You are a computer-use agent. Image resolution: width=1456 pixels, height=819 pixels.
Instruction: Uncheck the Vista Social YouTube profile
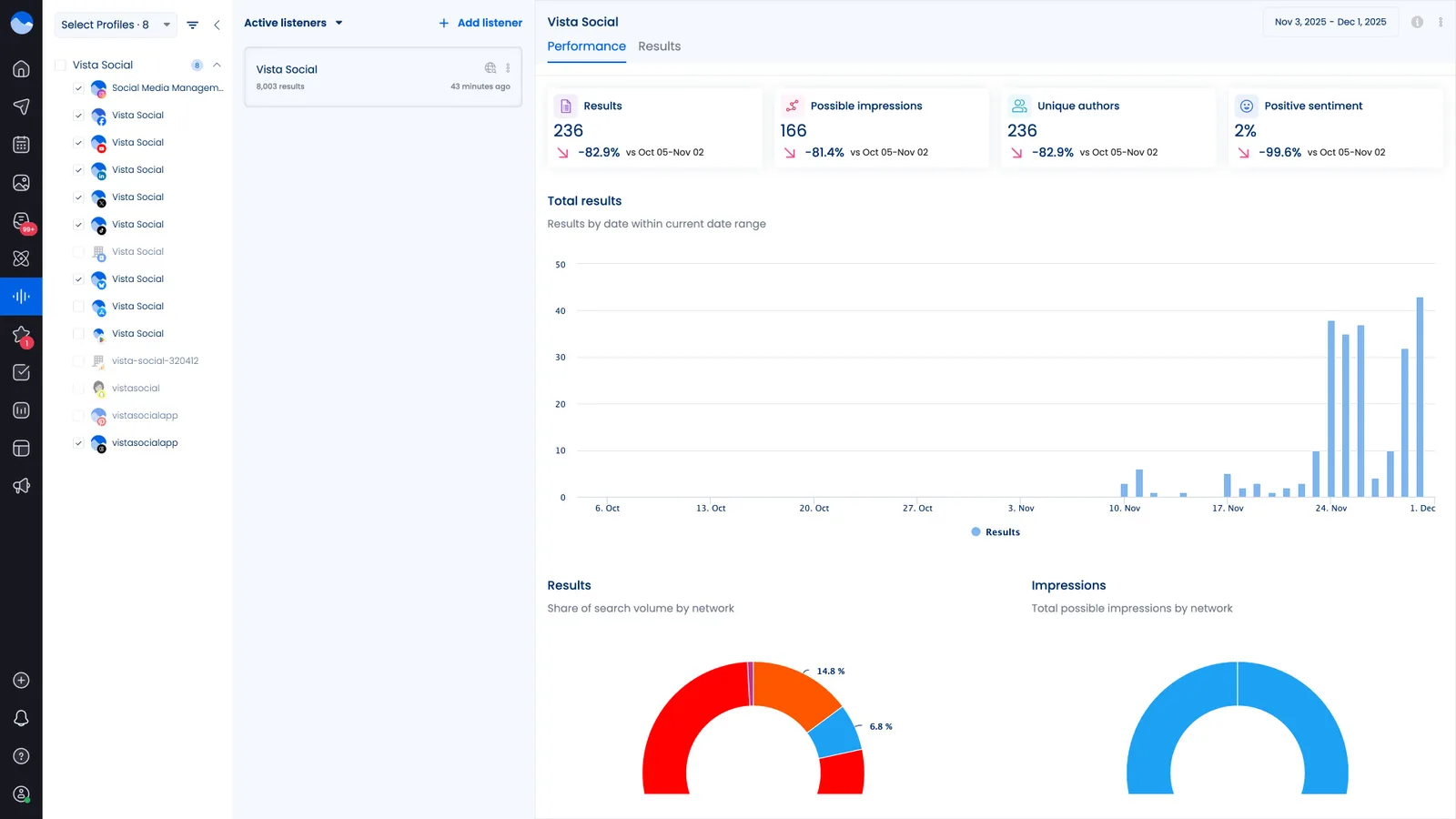(x=78, y=142)
